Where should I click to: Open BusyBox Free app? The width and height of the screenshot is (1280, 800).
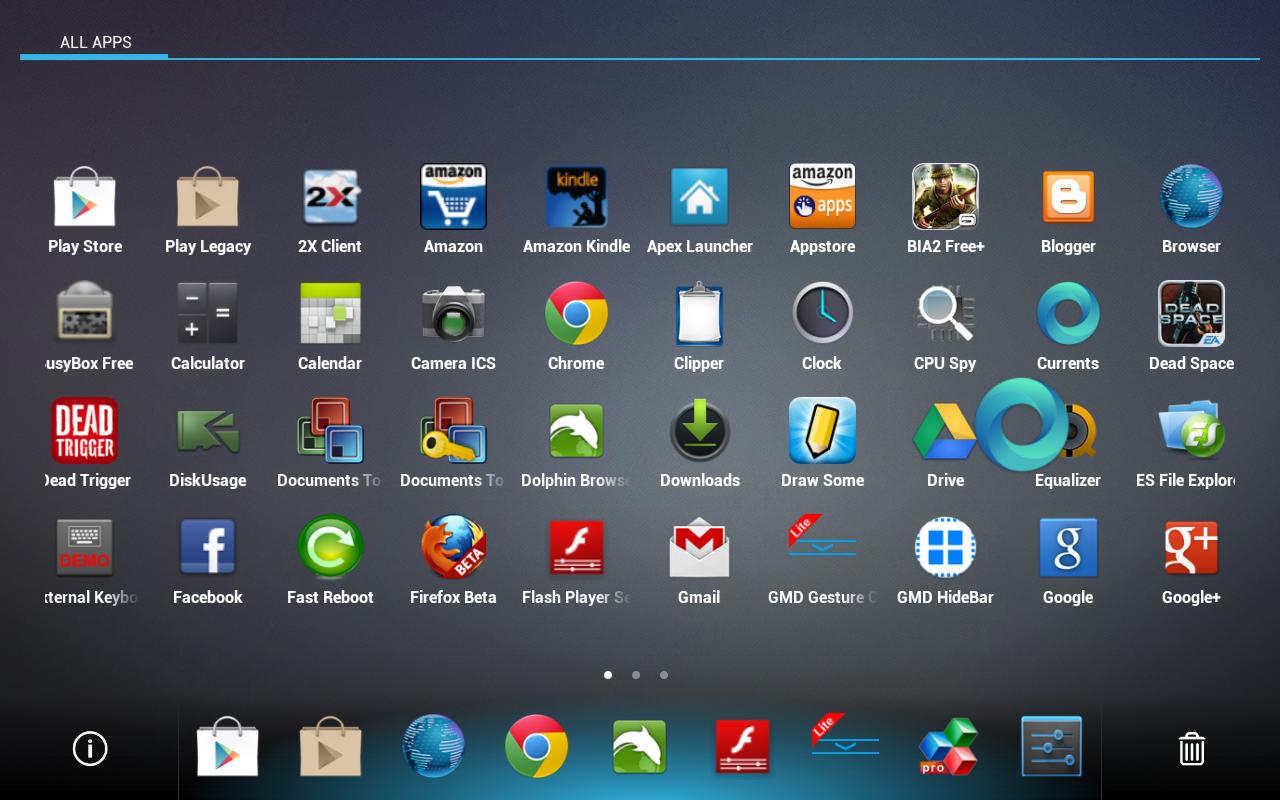tap(85, 314)
